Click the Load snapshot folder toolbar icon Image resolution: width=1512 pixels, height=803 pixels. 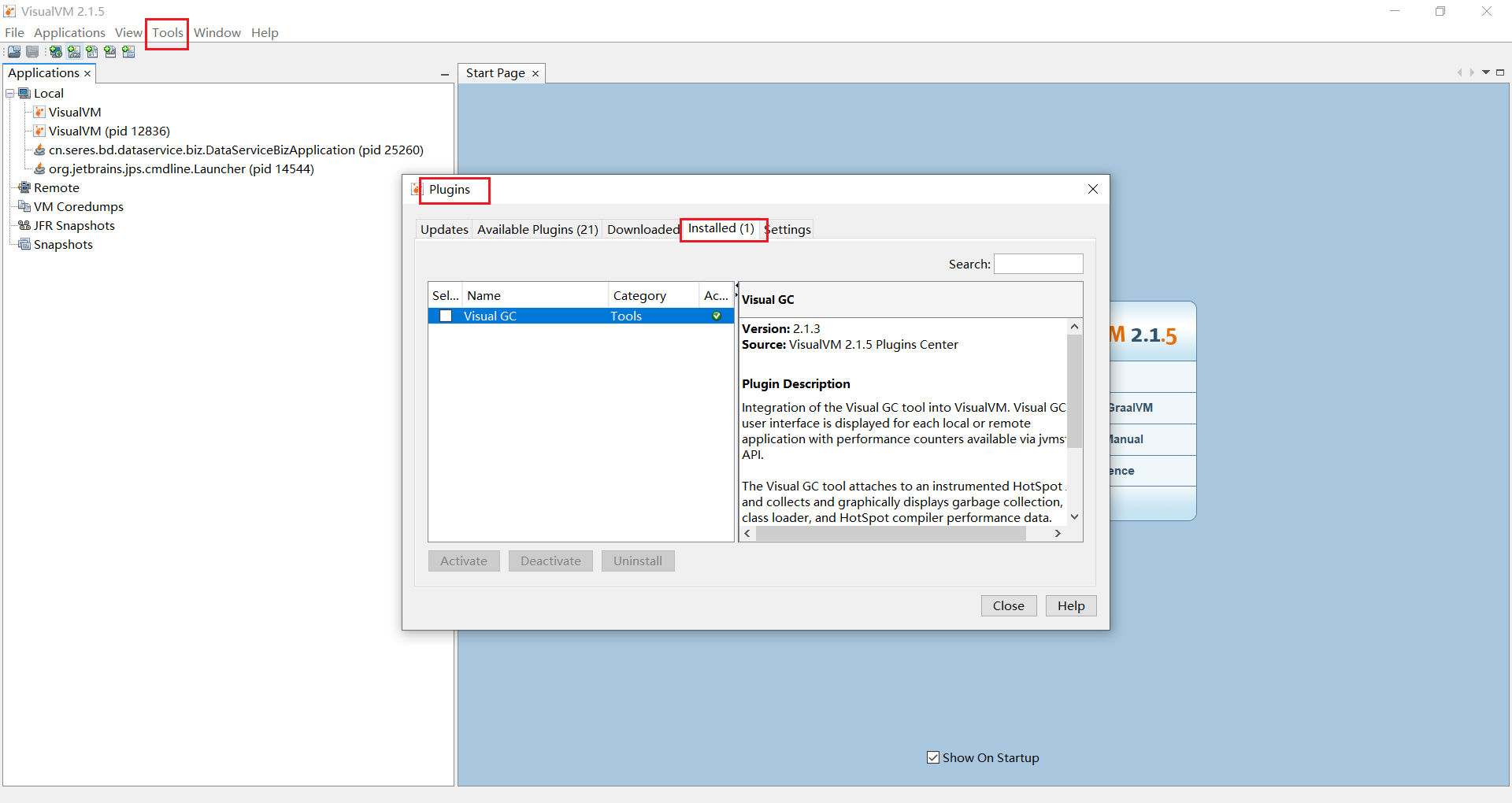click(x=14, y=52)
